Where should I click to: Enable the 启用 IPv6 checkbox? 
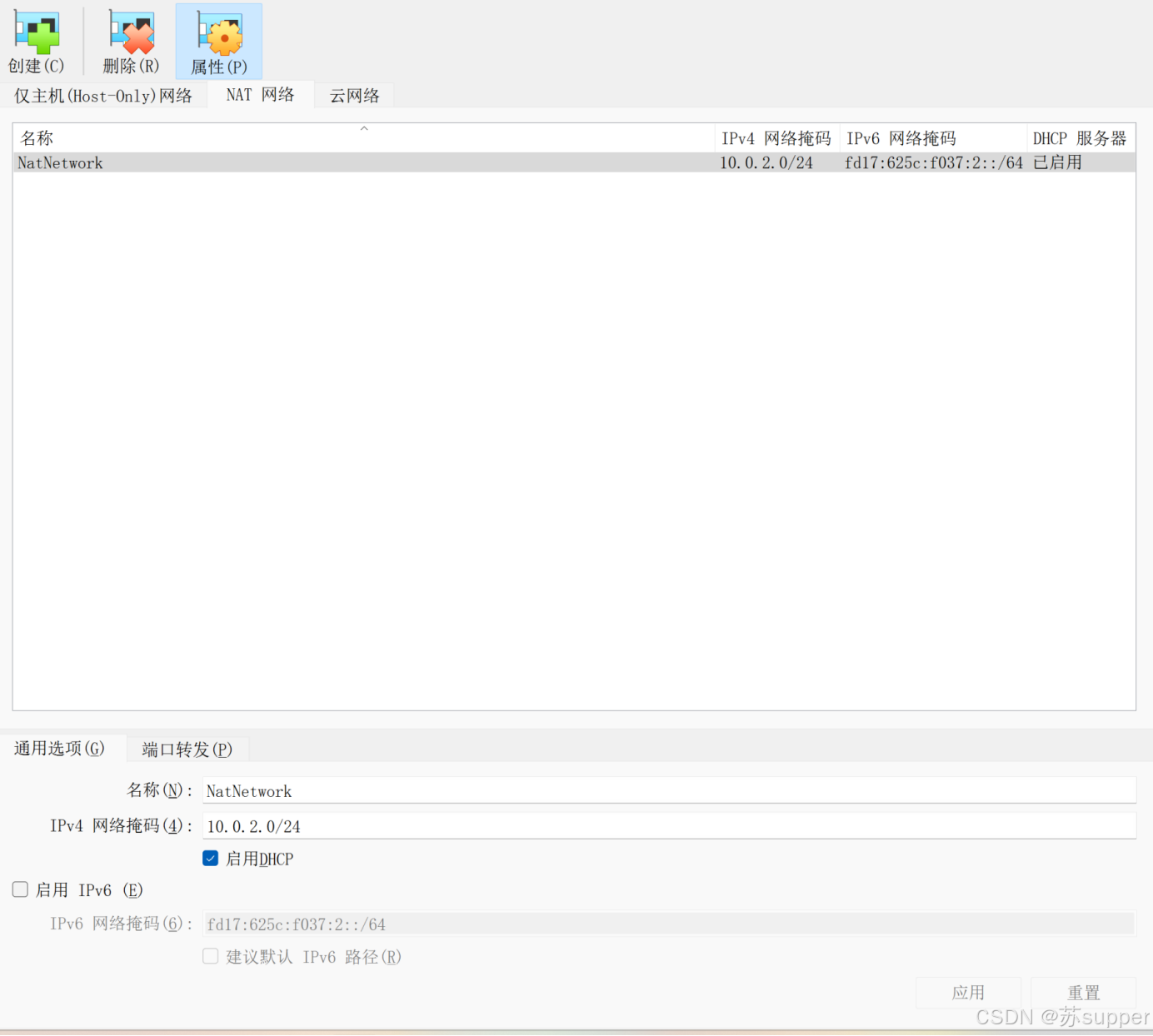coord(21,889)
